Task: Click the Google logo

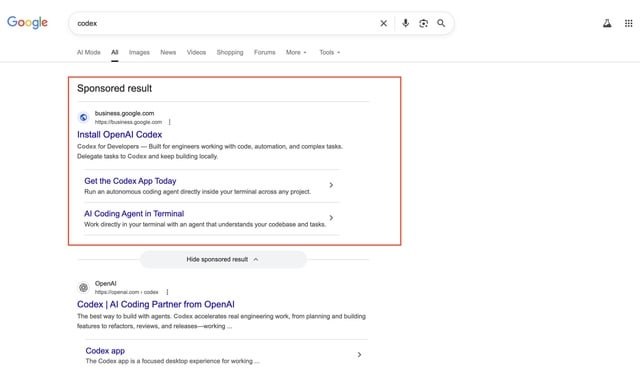Action: (x=27, y=22)
